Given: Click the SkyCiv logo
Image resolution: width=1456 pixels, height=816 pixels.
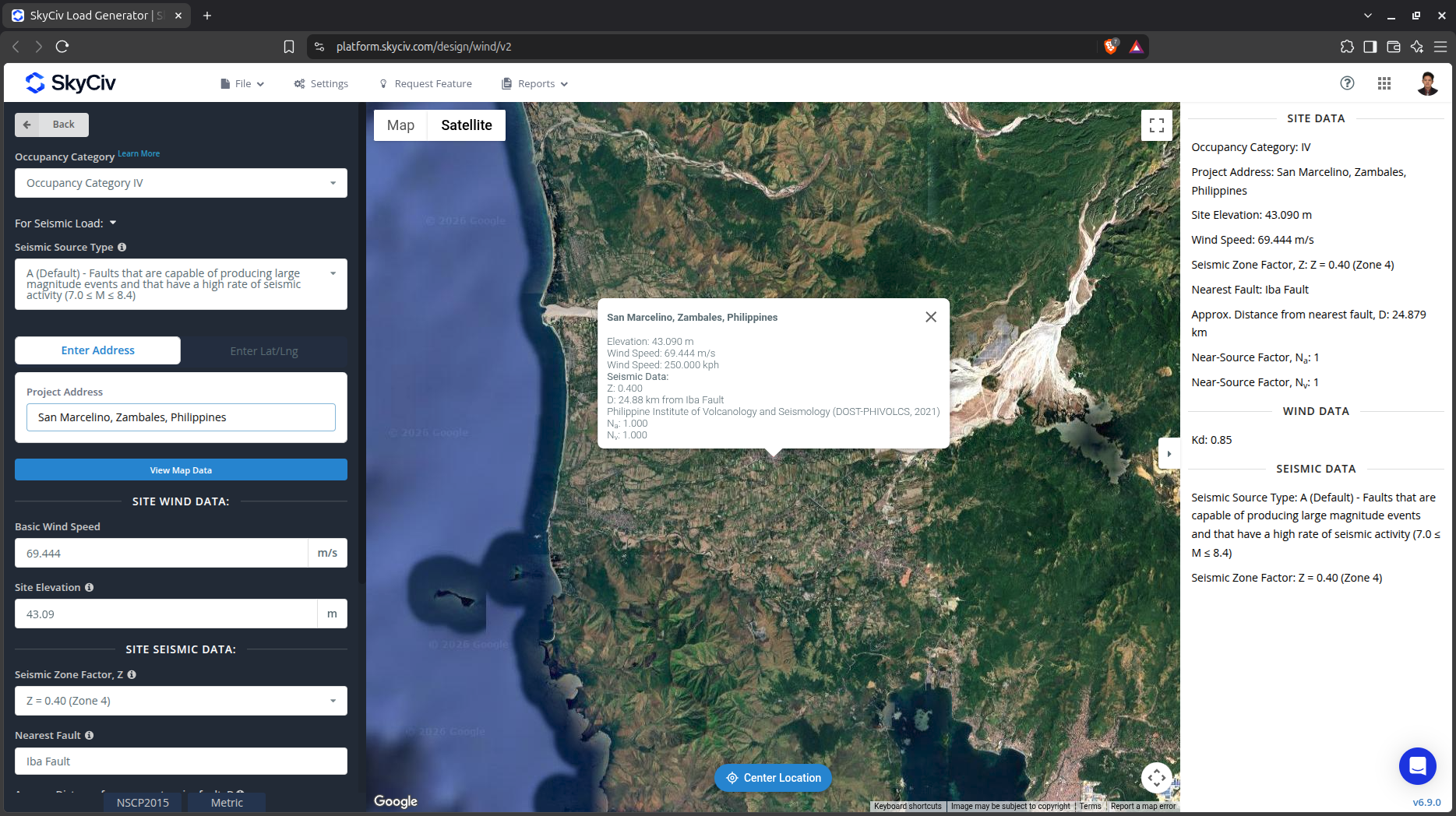Looking at the screenshot, I should point(71,83).
